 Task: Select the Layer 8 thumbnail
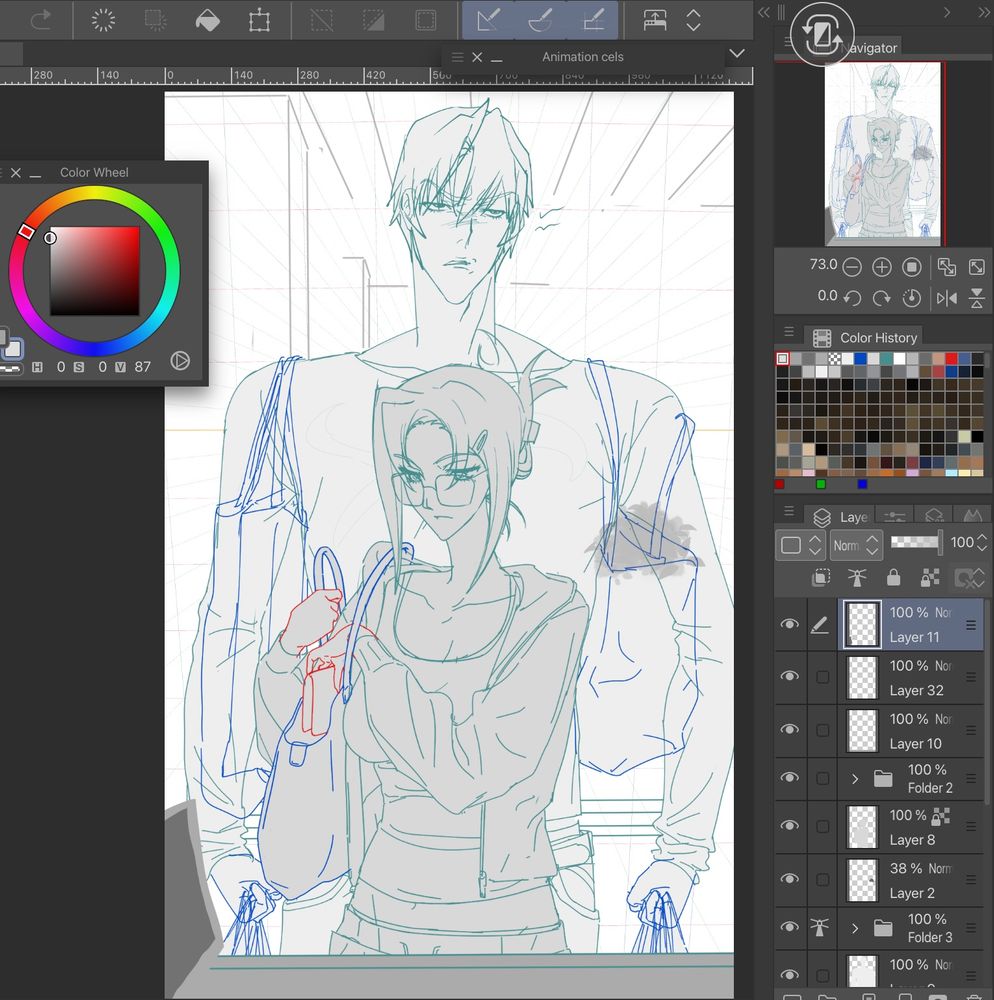coord(863,827)
